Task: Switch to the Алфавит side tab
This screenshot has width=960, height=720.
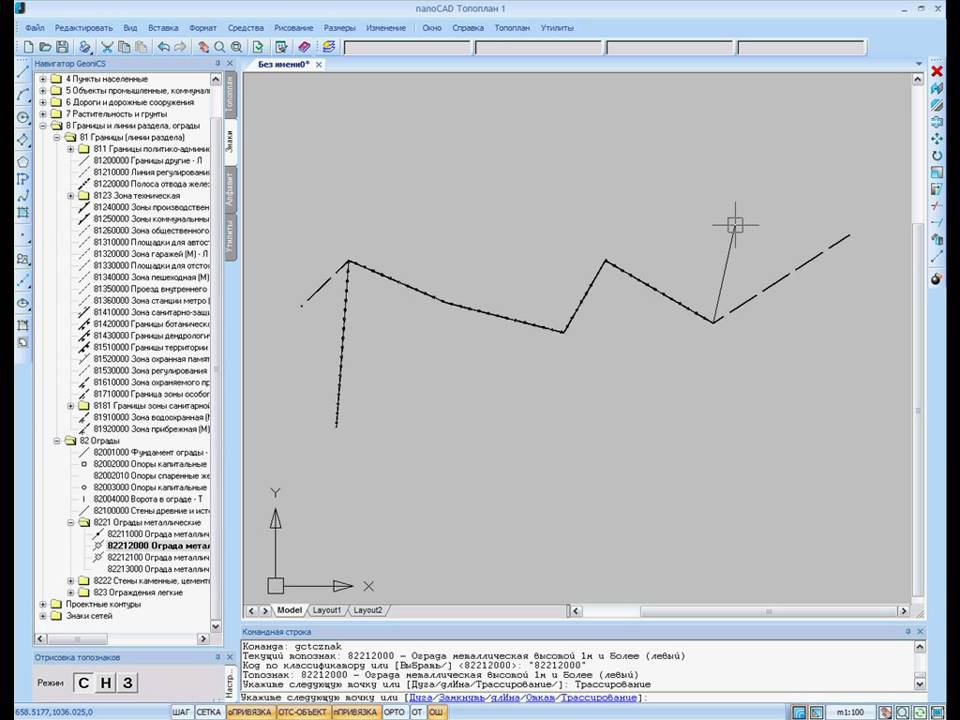Action: (230, 189)
